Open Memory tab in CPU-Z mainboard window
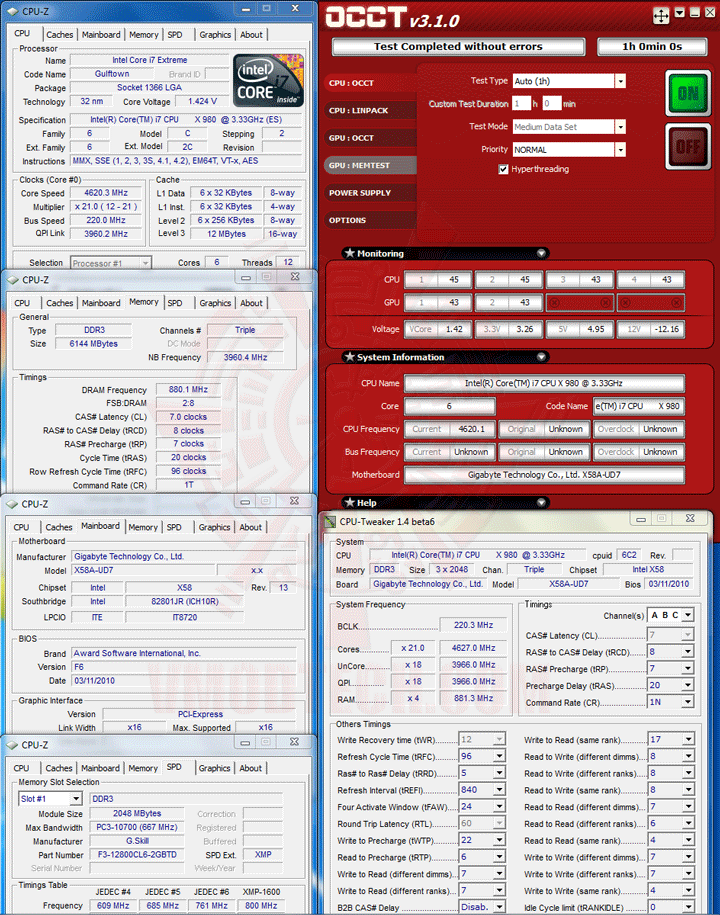 click(x=143, y=528)
